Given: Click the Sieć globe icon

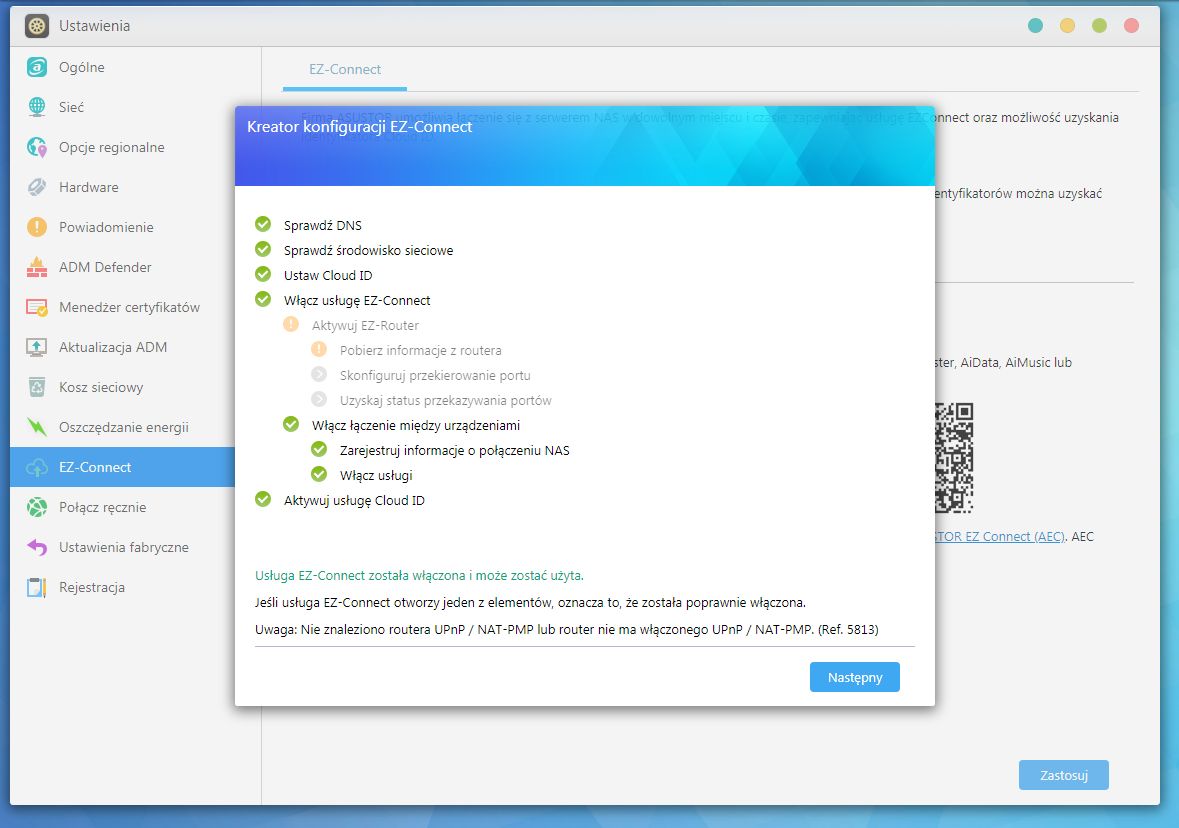Looking at the screenshot, I should 37,107.
